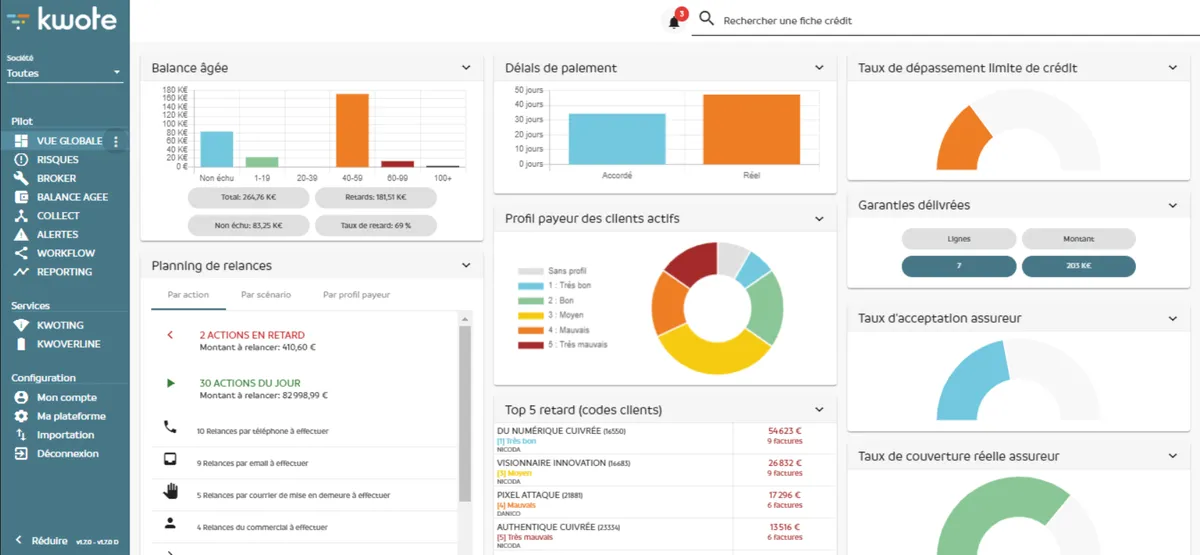Collapse Profil payeur des clients actifs panel

pyautogui.click(x=819, y=218)
